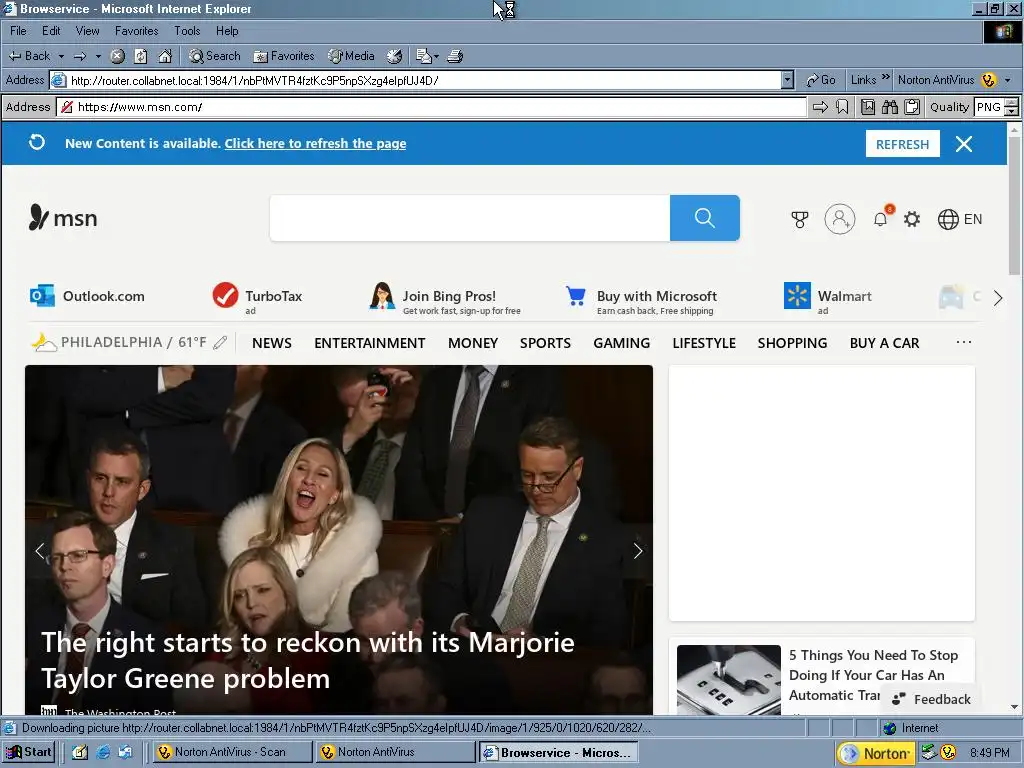
Task: Open the Edit menu
Action: (x=51, y=31)
